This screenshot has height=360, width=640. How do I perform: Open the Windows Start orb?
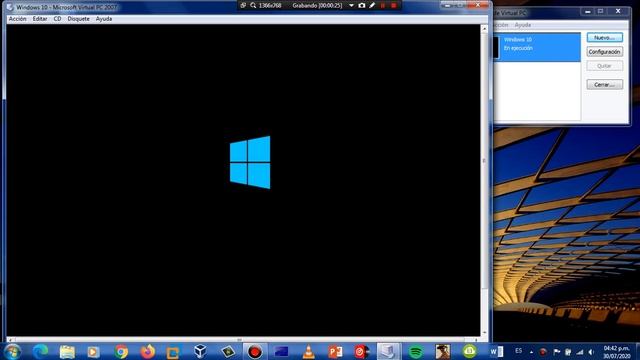(12, 351)
